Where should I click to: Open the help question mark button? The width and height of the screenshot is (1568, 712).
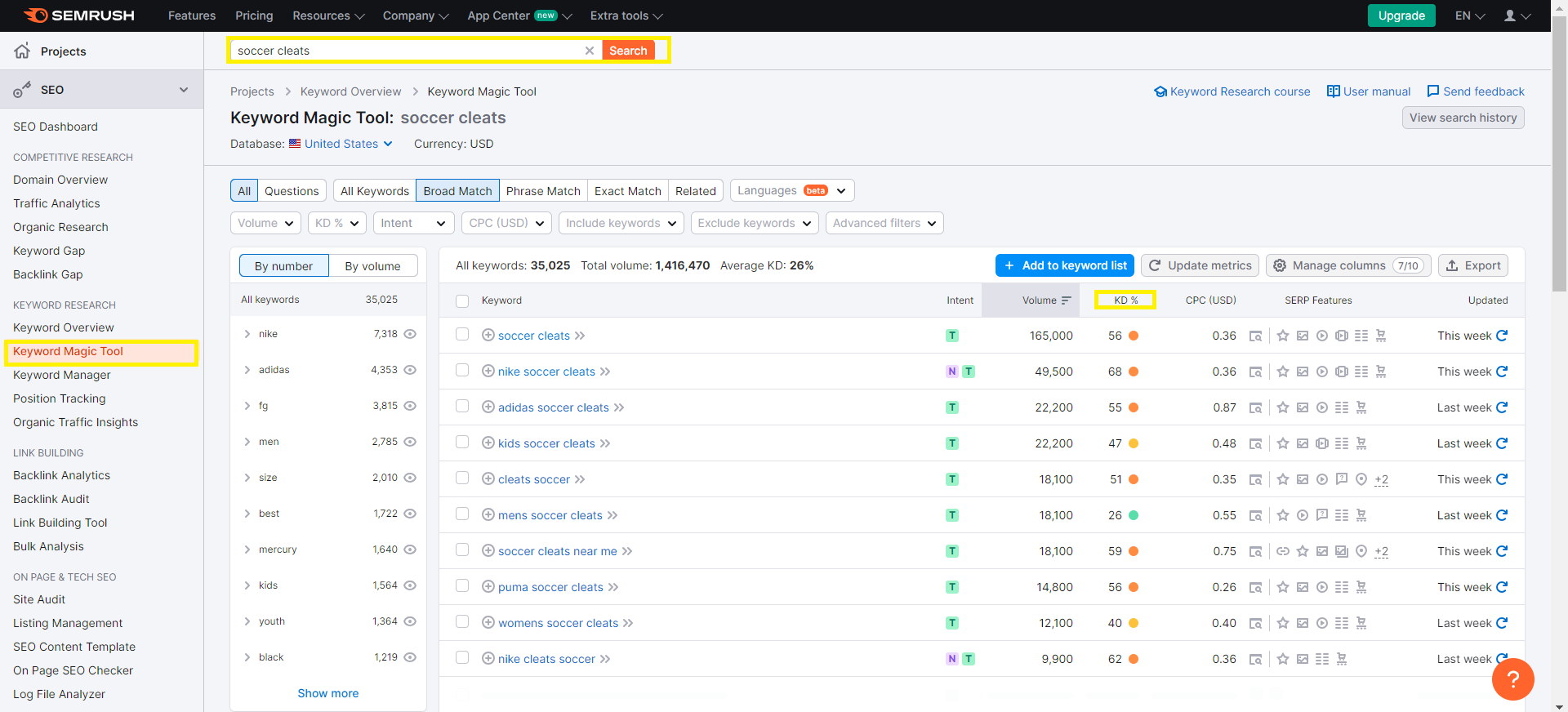coord(1512,679)
